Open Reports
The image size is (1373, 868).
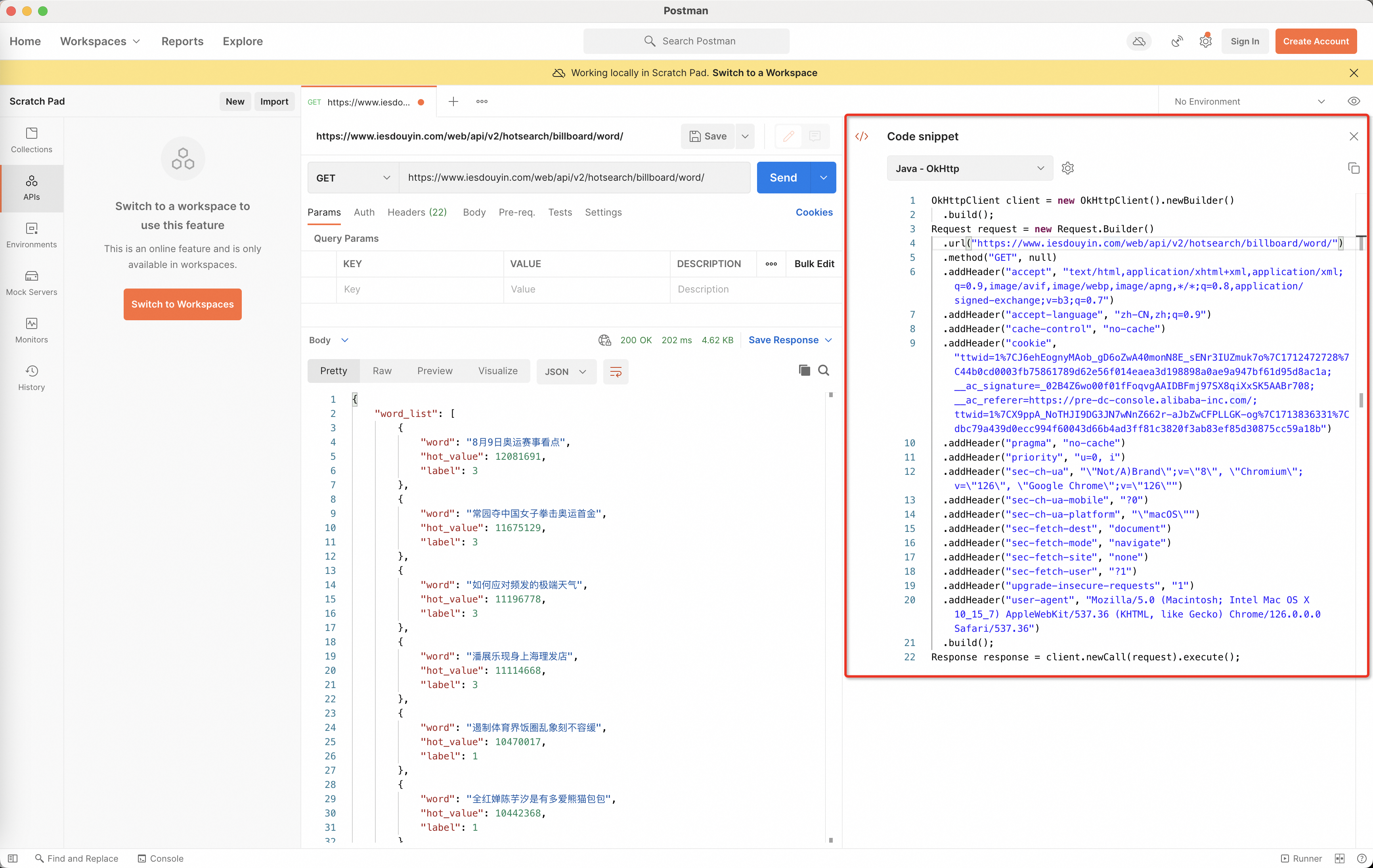pos(182,41)
